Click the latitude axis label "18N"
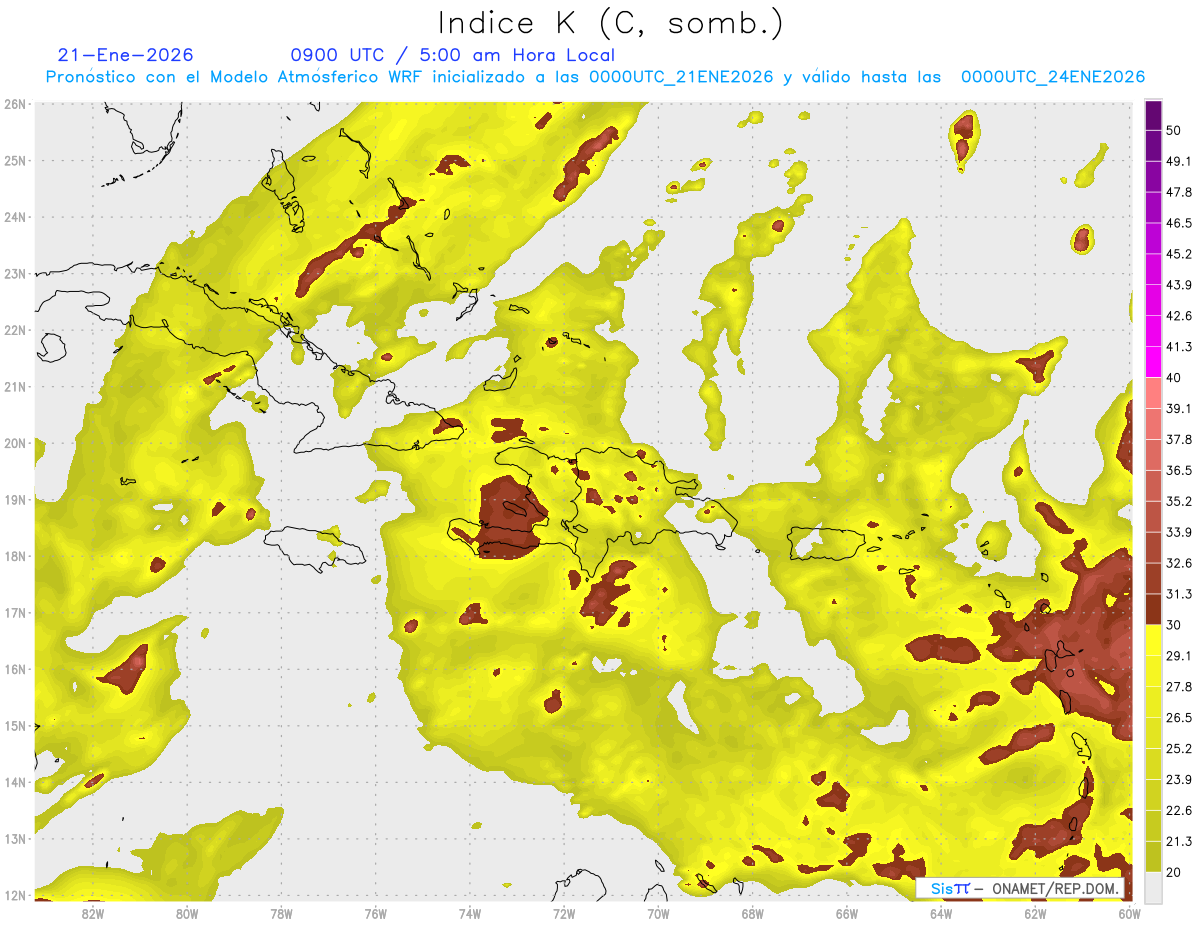This screenshot has width=1200, height=927. click(x=15, y=556)
